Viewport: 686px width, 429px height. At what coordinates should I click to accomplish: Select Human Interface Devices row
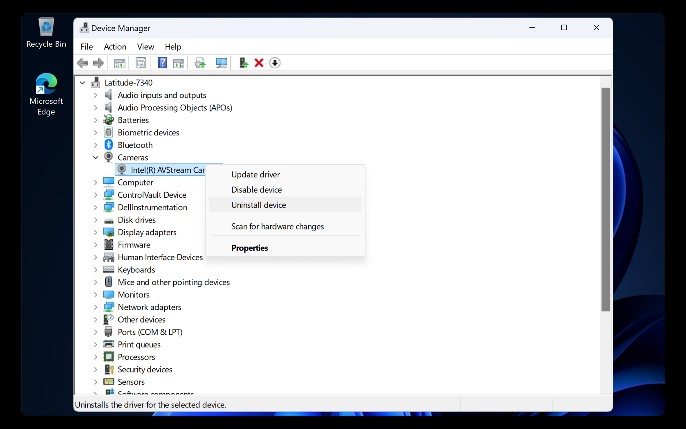[x=160, y=257]
